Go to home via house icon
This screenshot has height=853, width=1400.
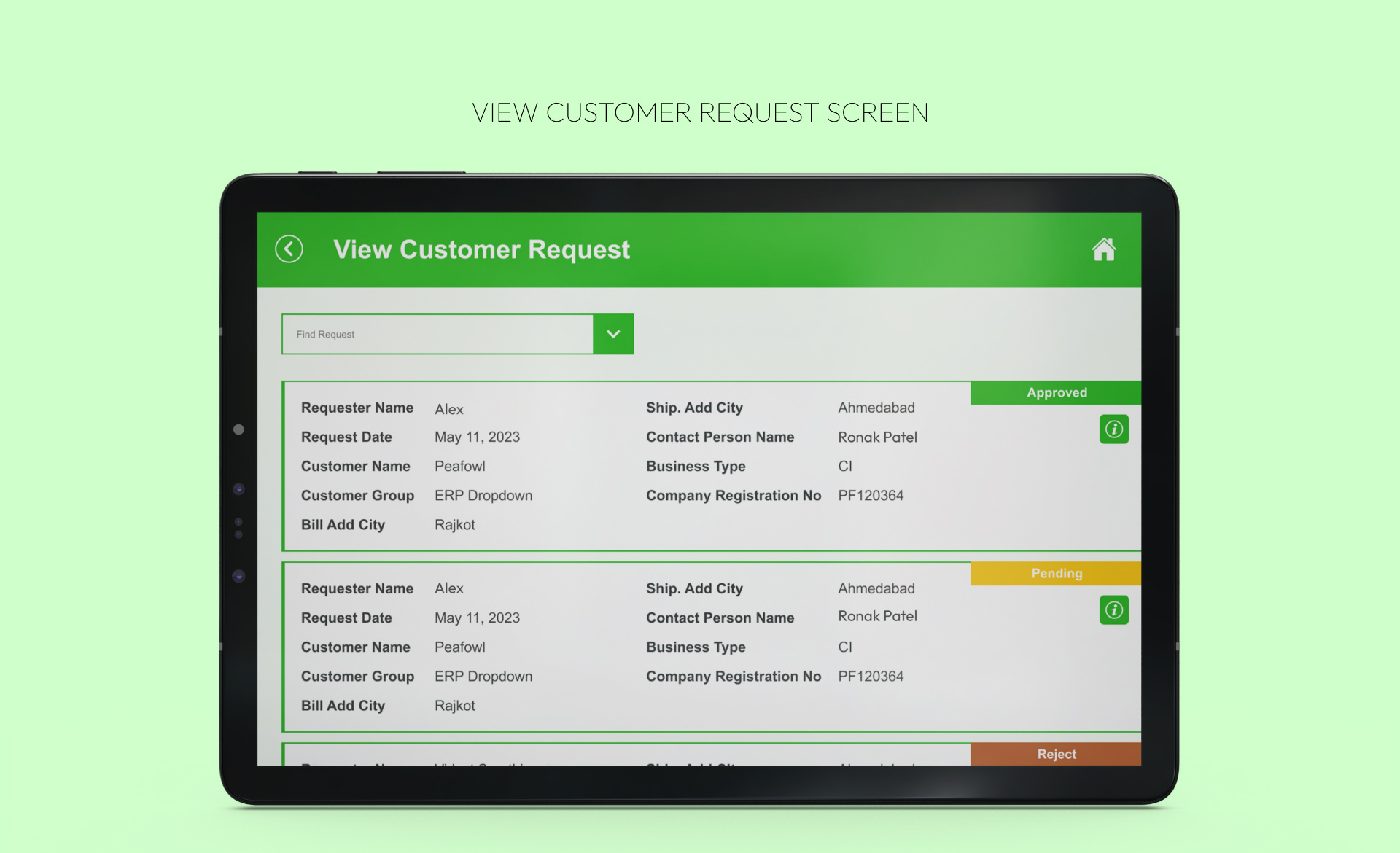click(x=1103, y=249)
